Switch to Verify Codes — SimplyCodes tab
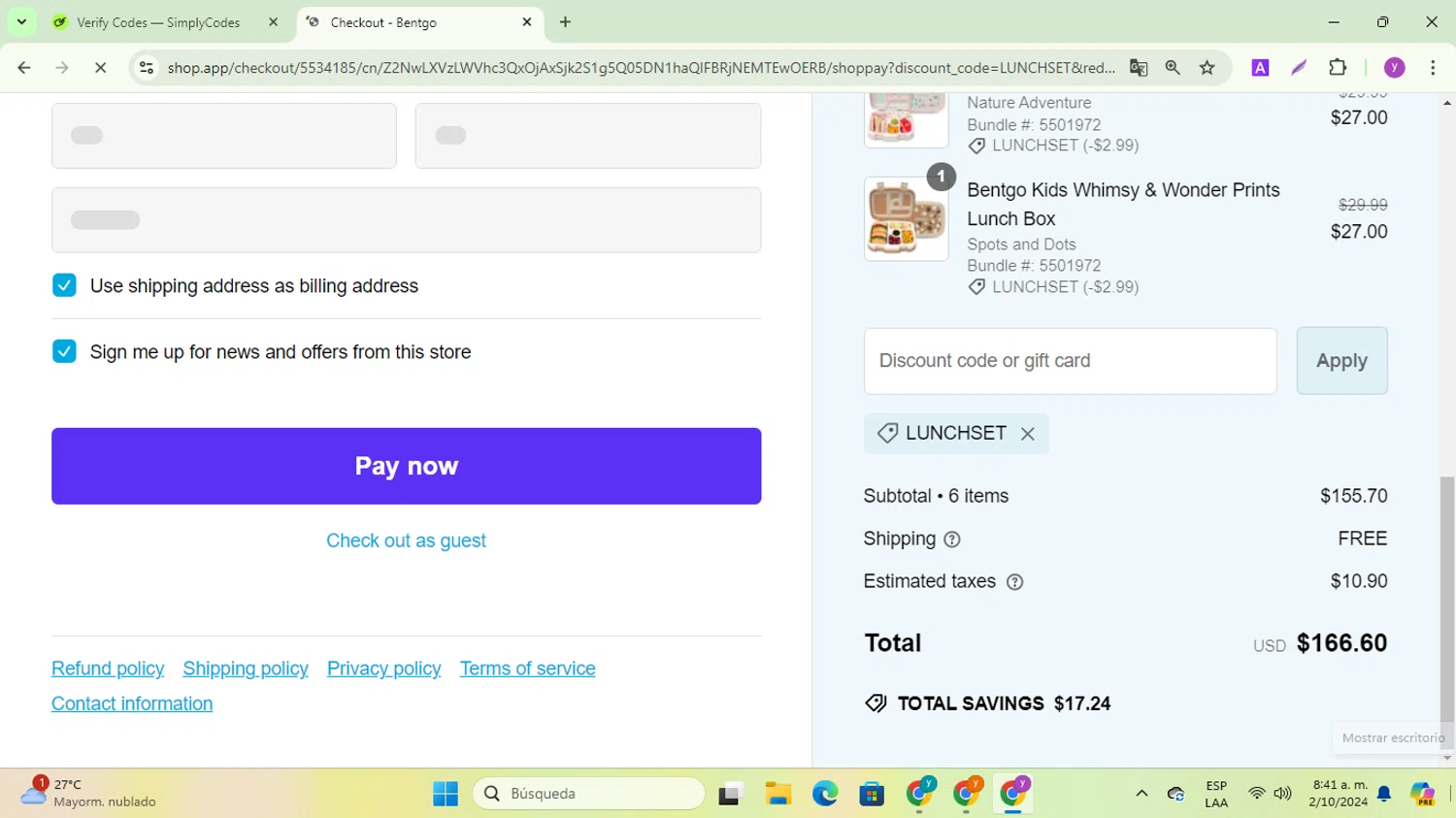1456x818 pixels. 158,22
